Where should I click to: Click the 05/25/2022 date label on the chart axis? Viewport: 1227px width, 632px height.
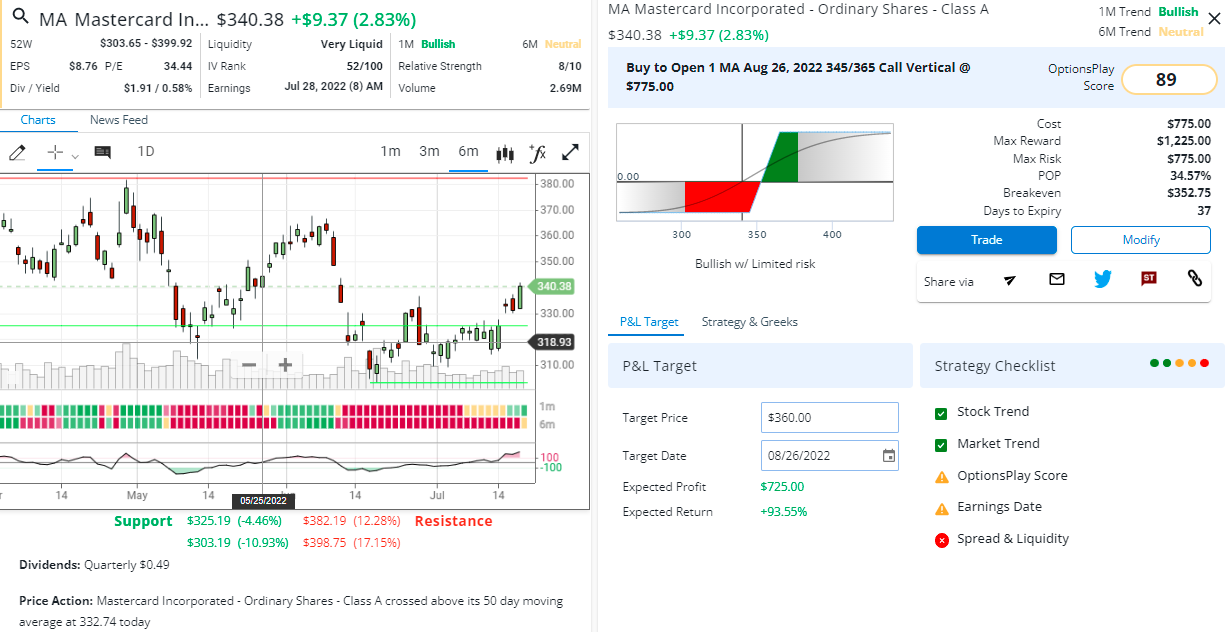pos(263,500)
